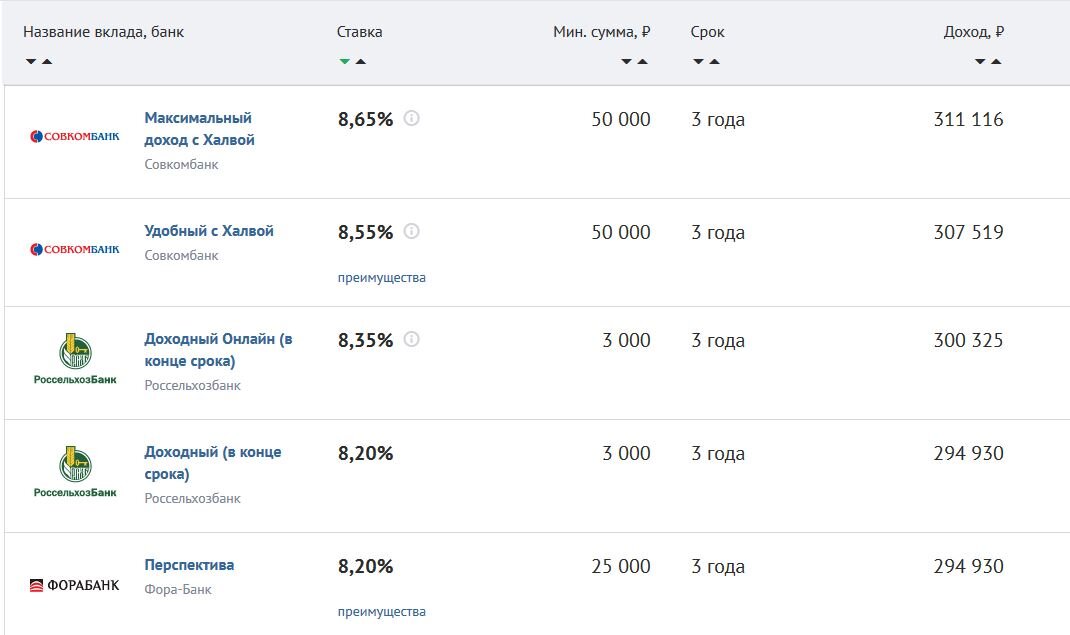This screenshot has height=635, width=1070.
Task: Show преимущества under Перспектива deposit
Action: pos(381,612)
